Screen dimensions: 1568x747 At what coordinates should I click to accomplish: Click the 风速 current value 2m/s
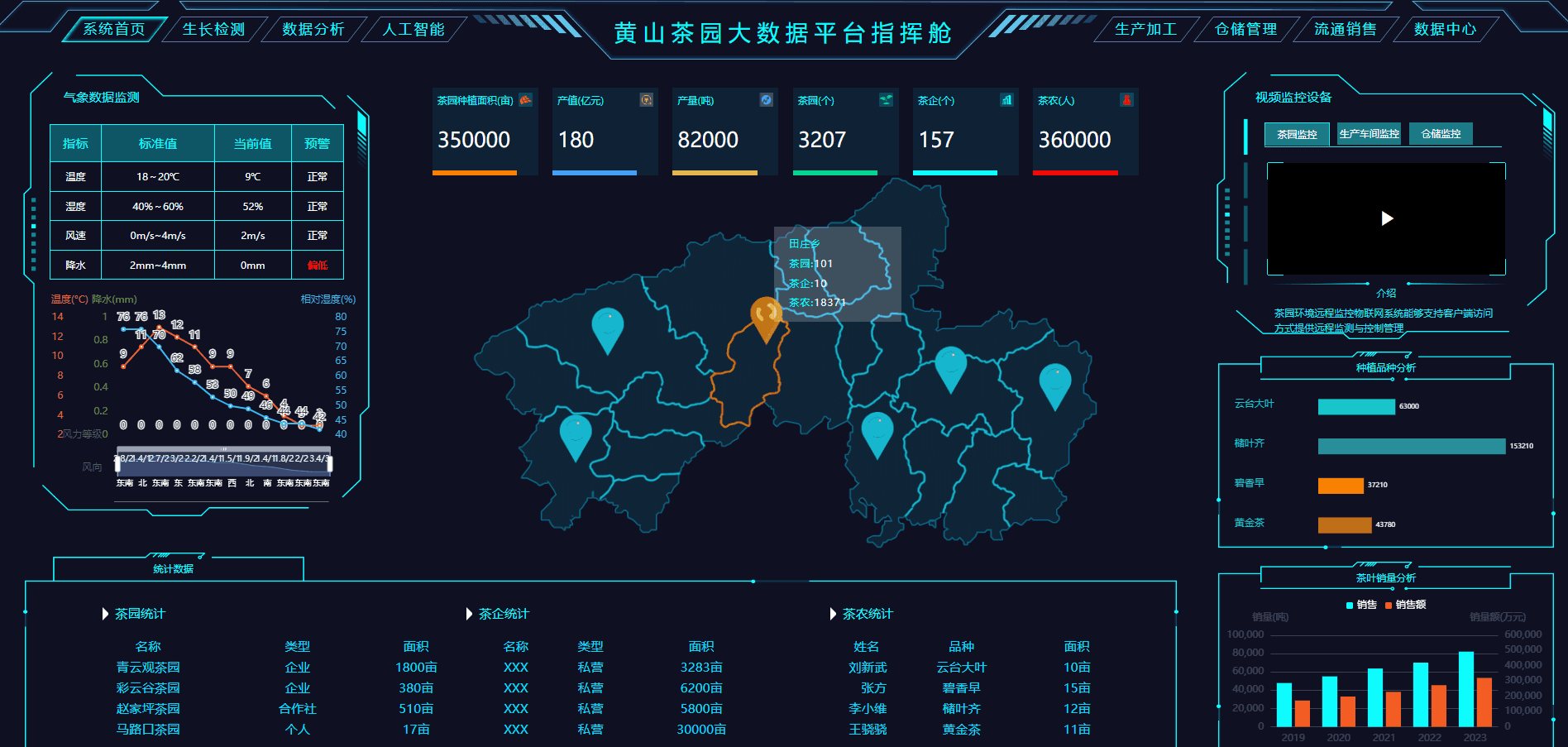[x=253, y=236]
